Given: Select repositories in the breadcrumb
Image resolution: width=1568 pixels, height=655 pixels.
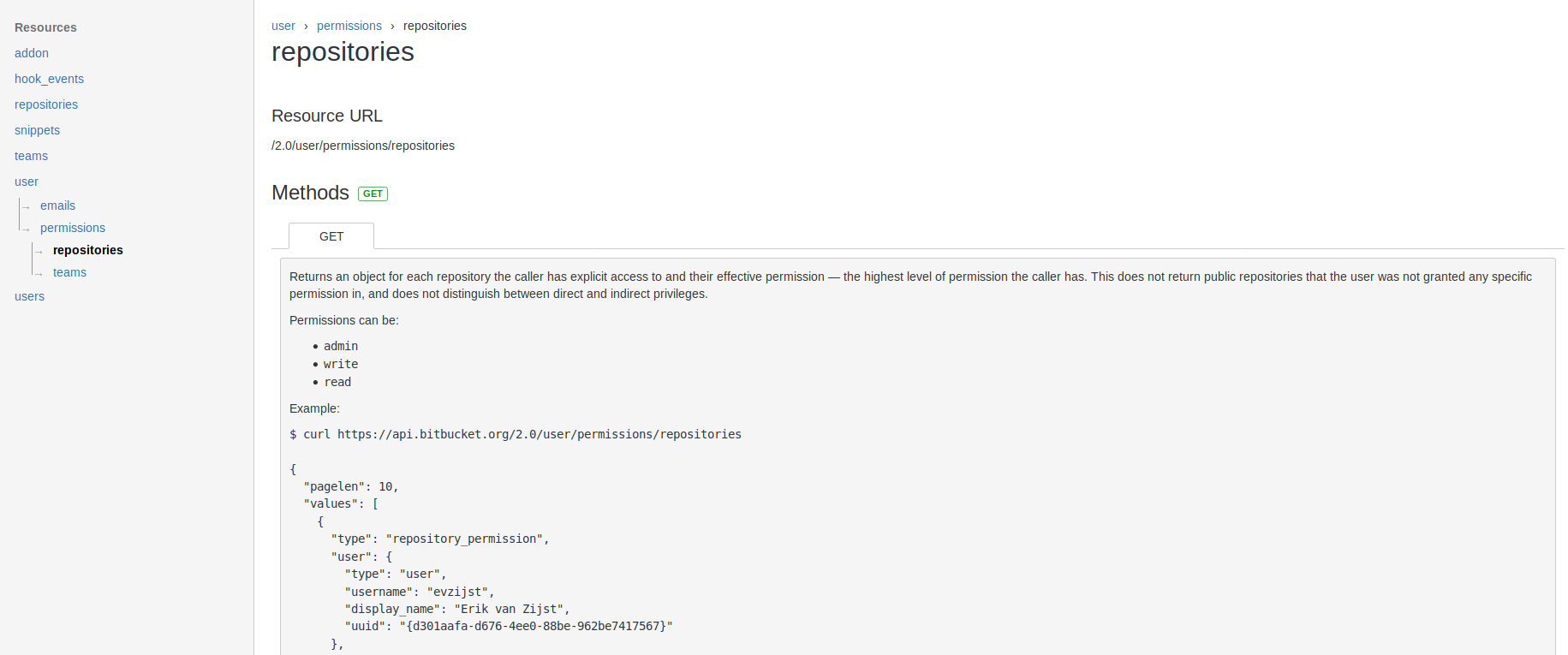Looking at the screenshot, I should 434,26.
